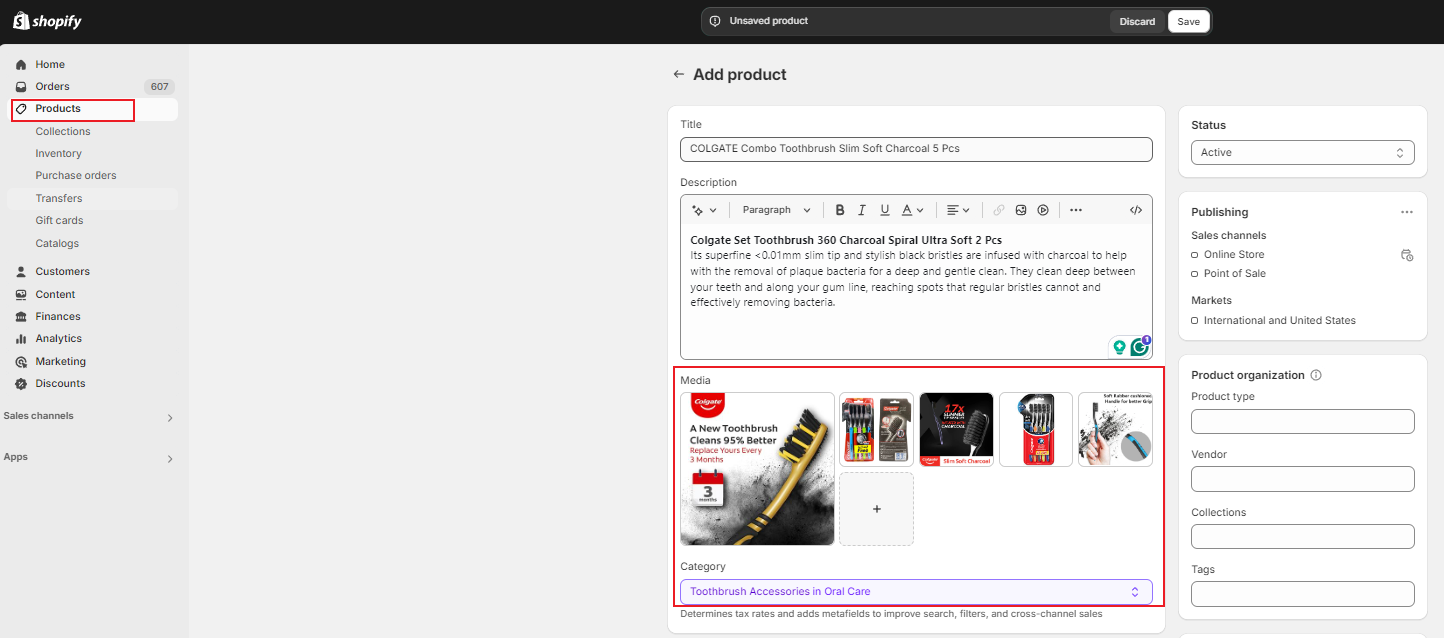This screenshot has height=638, width=1444.
Task: Toggle italic formatting in the description
Action: point(862,210)
